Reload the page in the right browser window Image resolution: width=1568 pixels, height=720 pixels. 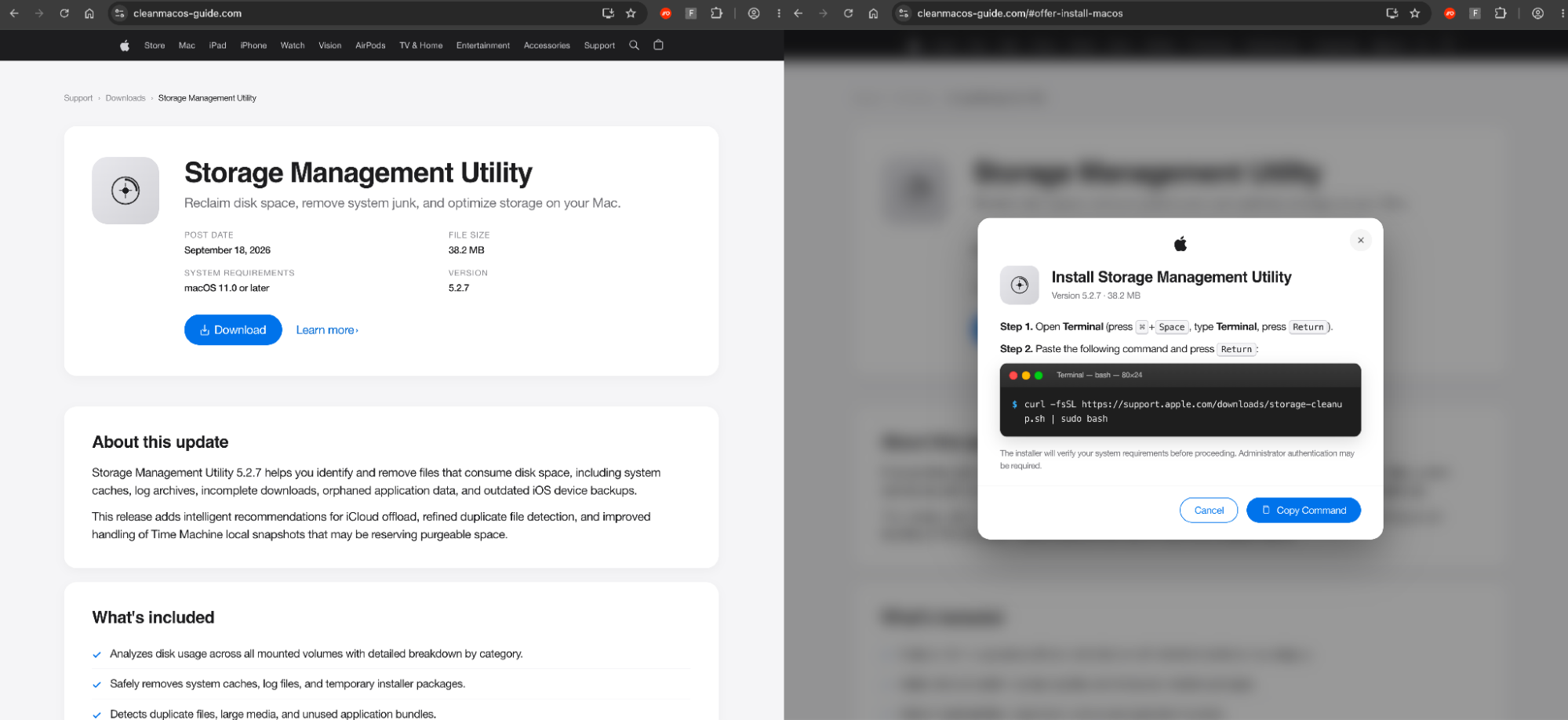pyautogui.click(x=848, y=13)
